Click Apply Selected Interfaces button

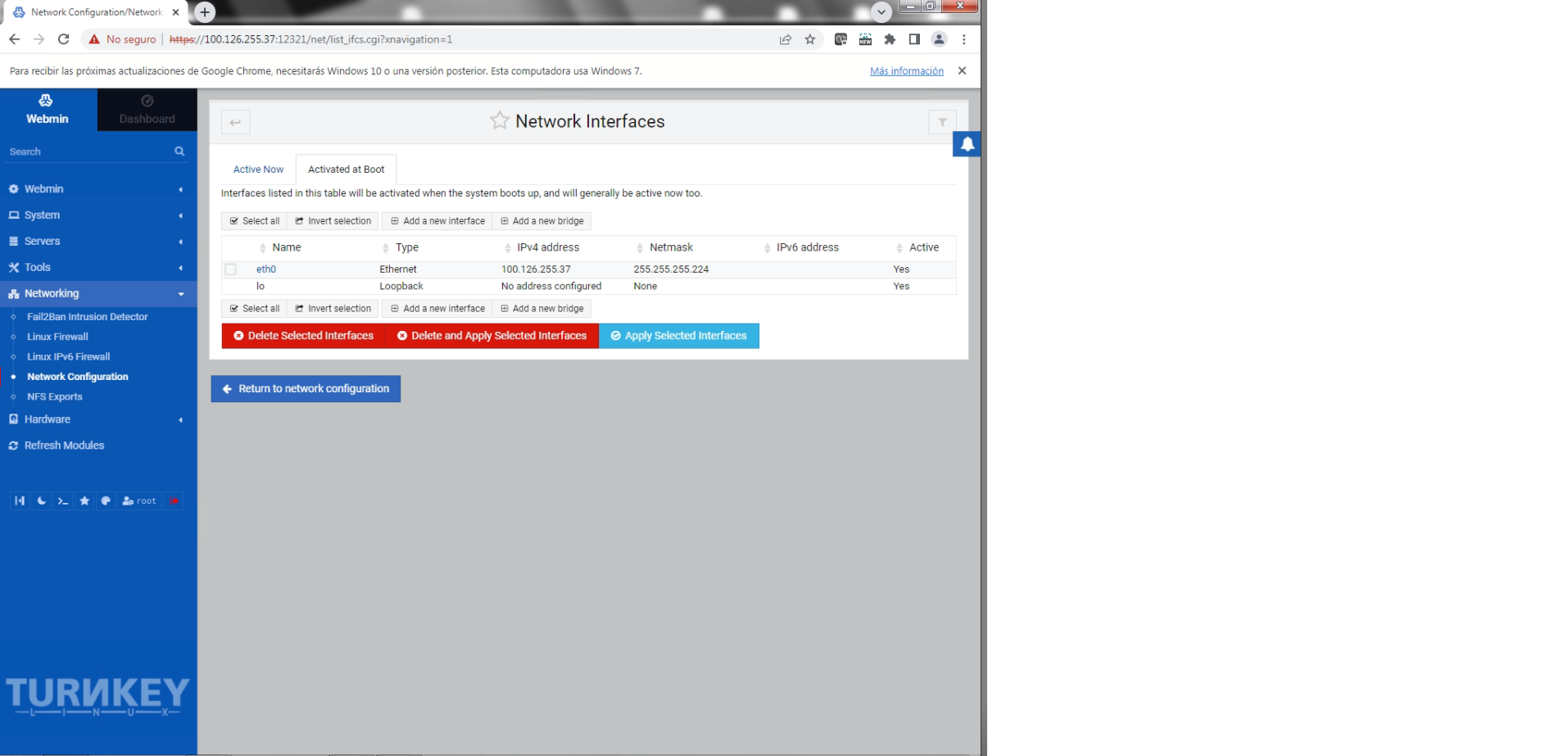(x=679, y=336)
